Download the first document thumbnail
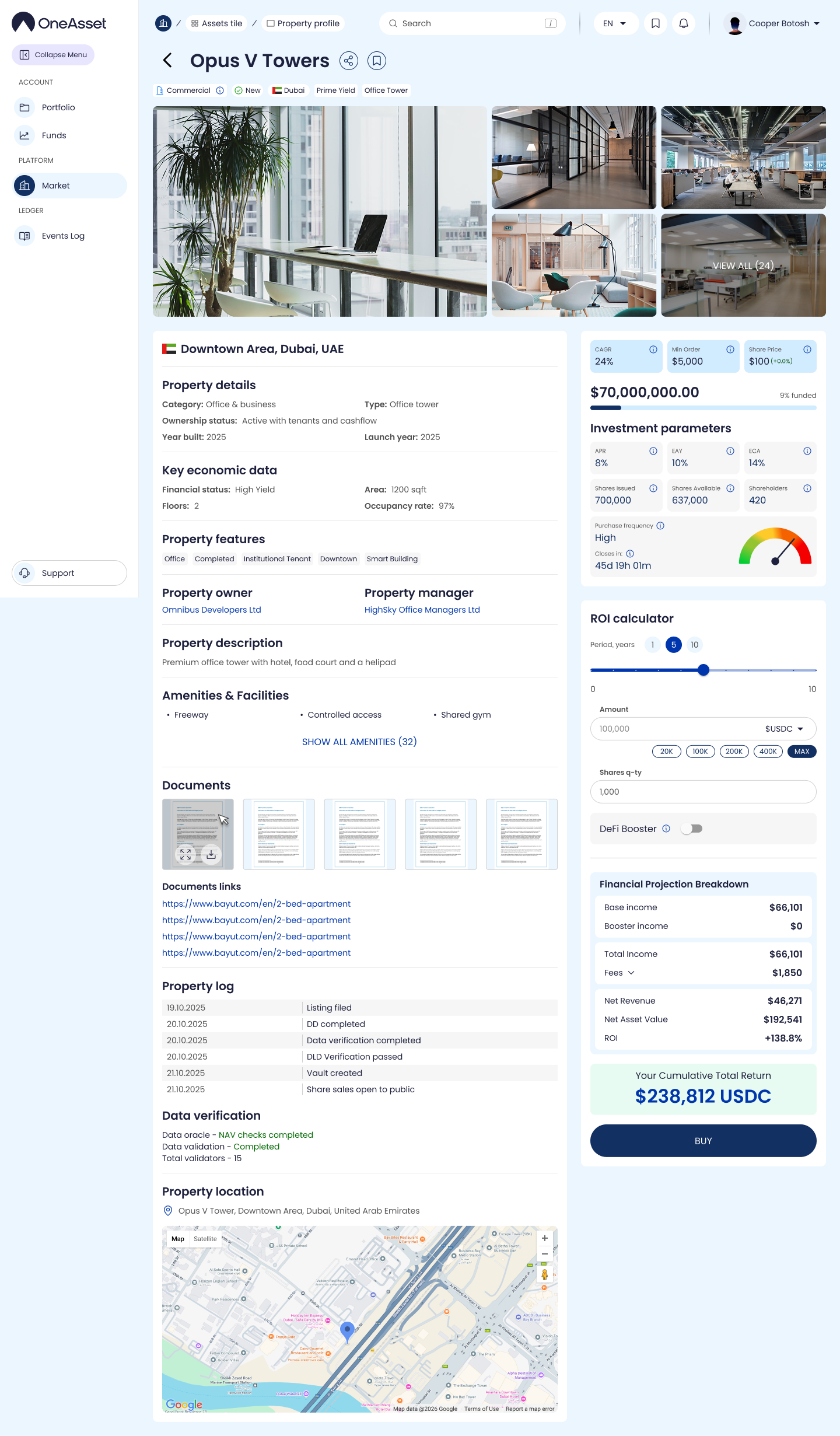Viewport: 840px width, 1436px height. tap(211, 854)
